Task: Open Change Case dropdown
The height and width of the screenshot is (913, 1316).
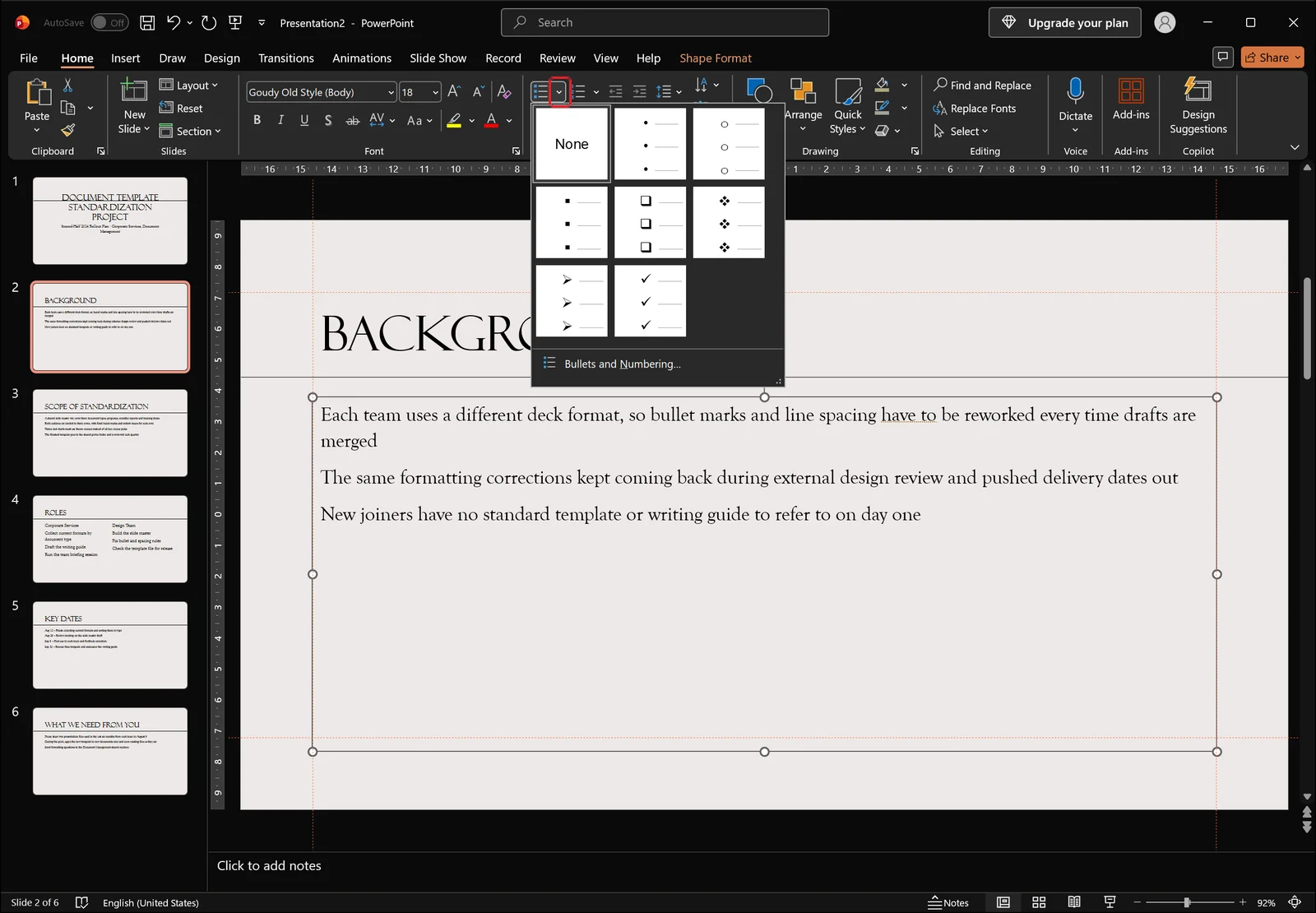Action: [419, 120]
